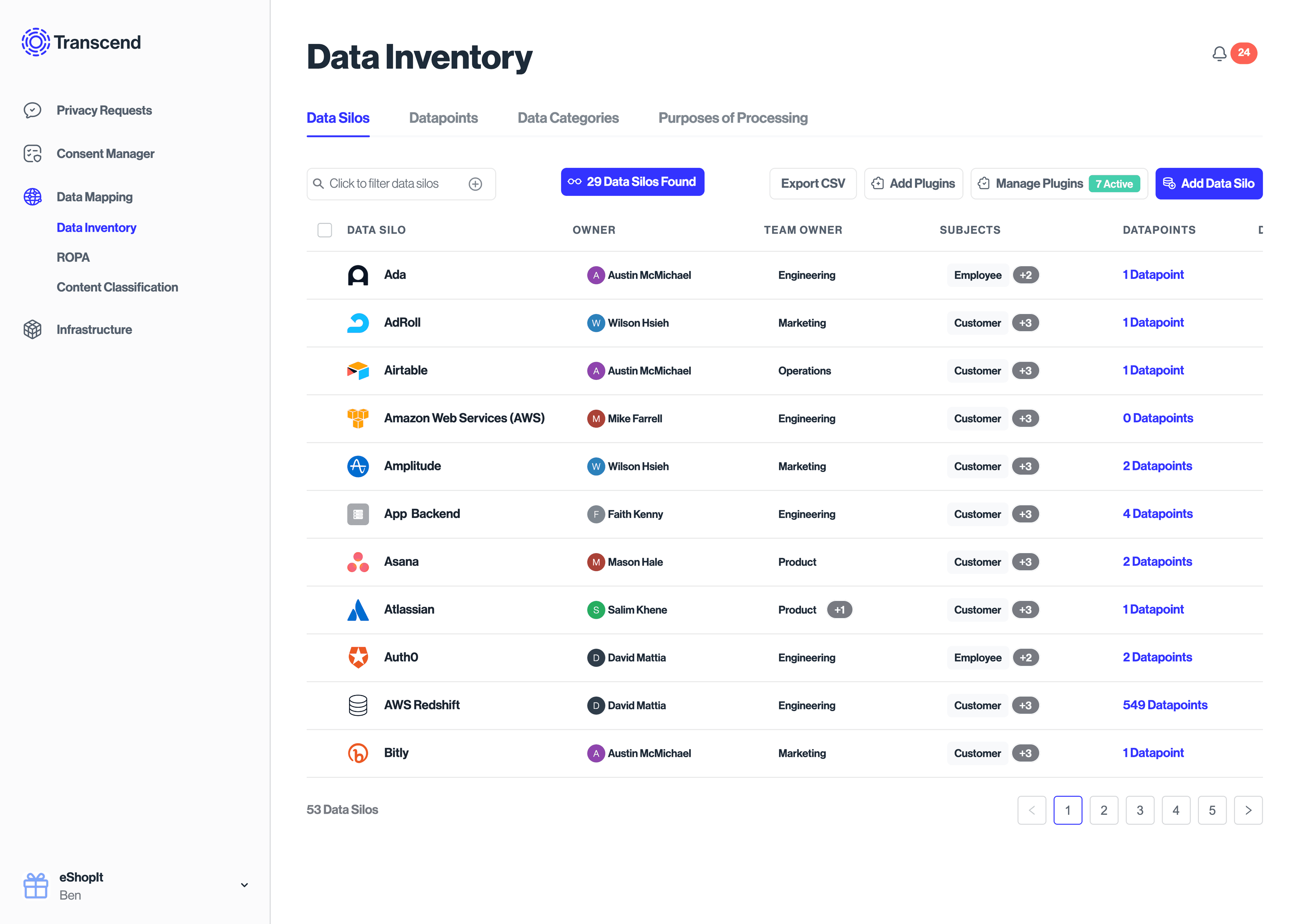Viewport: 1299px width, 924px height.
Task: Open Manage Plugins with 7 Active
Action: (x=1059, y=184)
